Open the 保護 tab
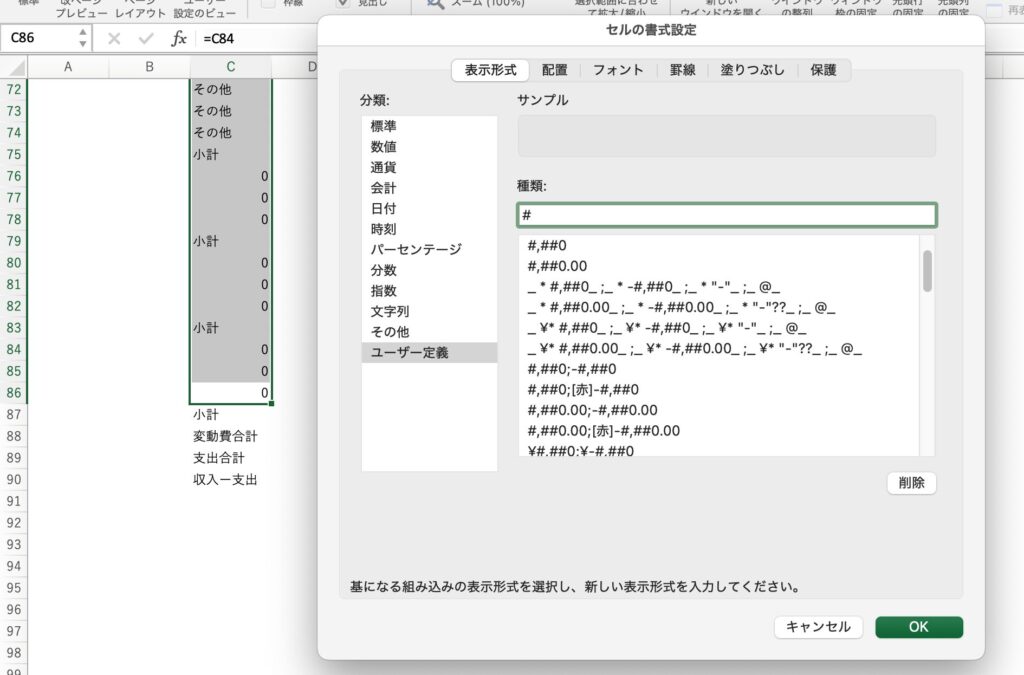 click(823, 70)
